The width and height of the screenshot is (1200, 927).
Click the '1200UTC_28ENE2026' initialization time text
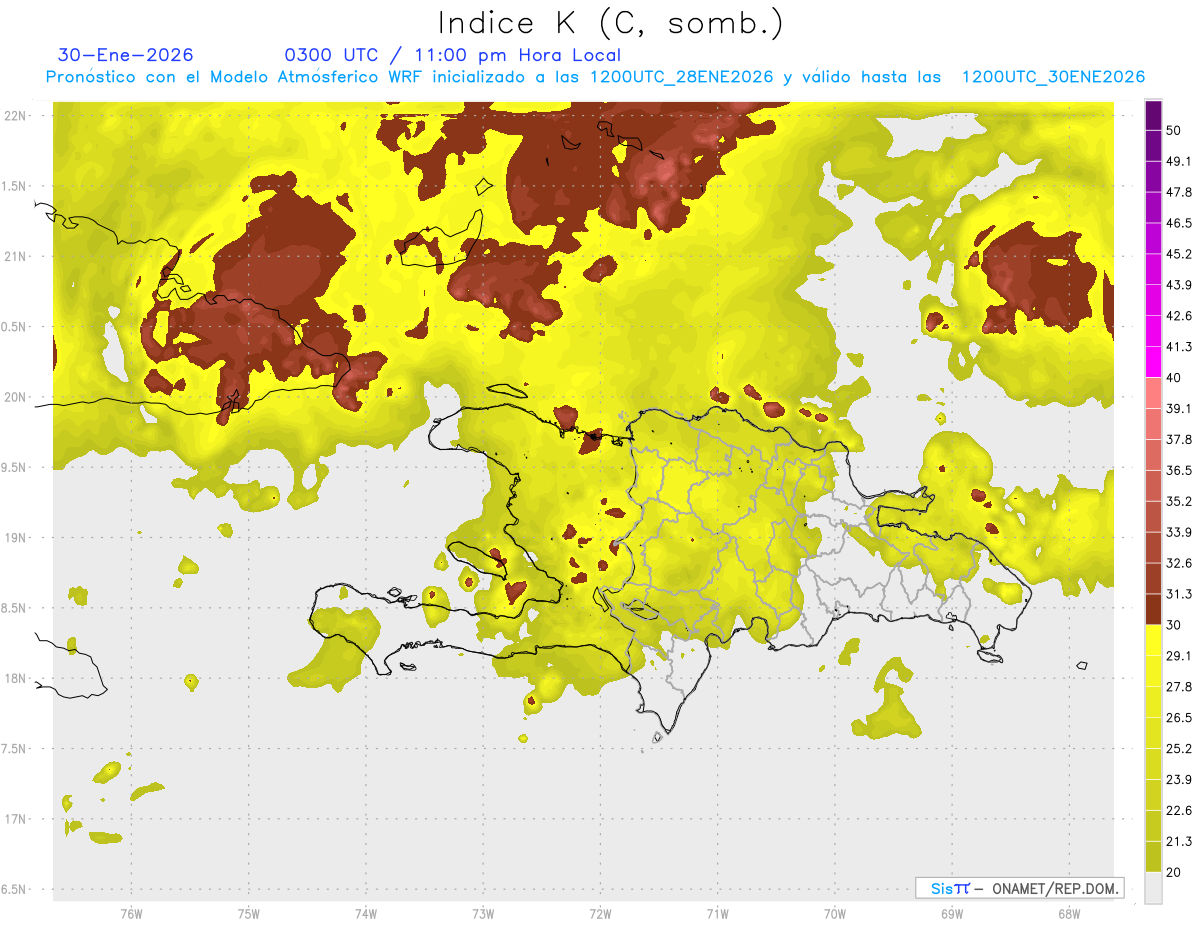tap(681, 77)
